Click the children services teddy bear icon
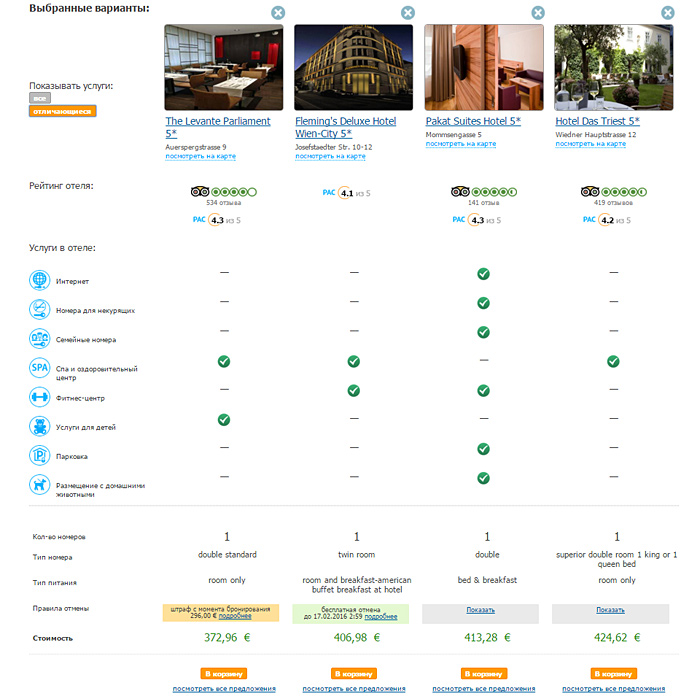Image resolution: width=700 pixels, height=699 pixels. tap(39, 426)
